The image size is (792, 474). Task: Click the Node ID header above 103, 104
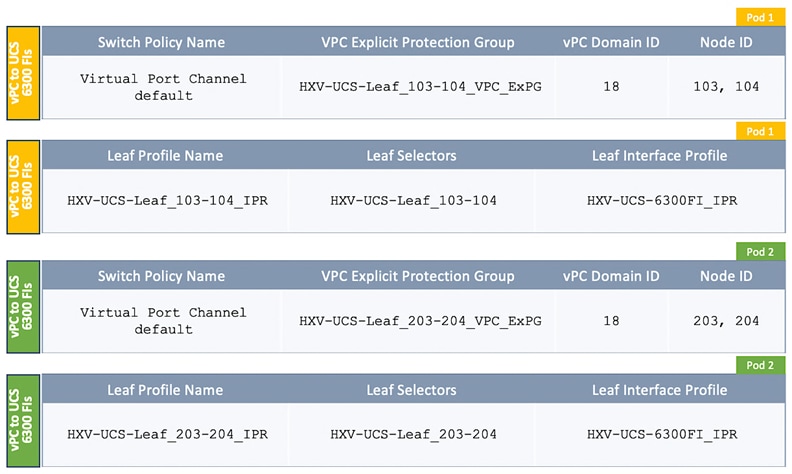click(725, 43)
